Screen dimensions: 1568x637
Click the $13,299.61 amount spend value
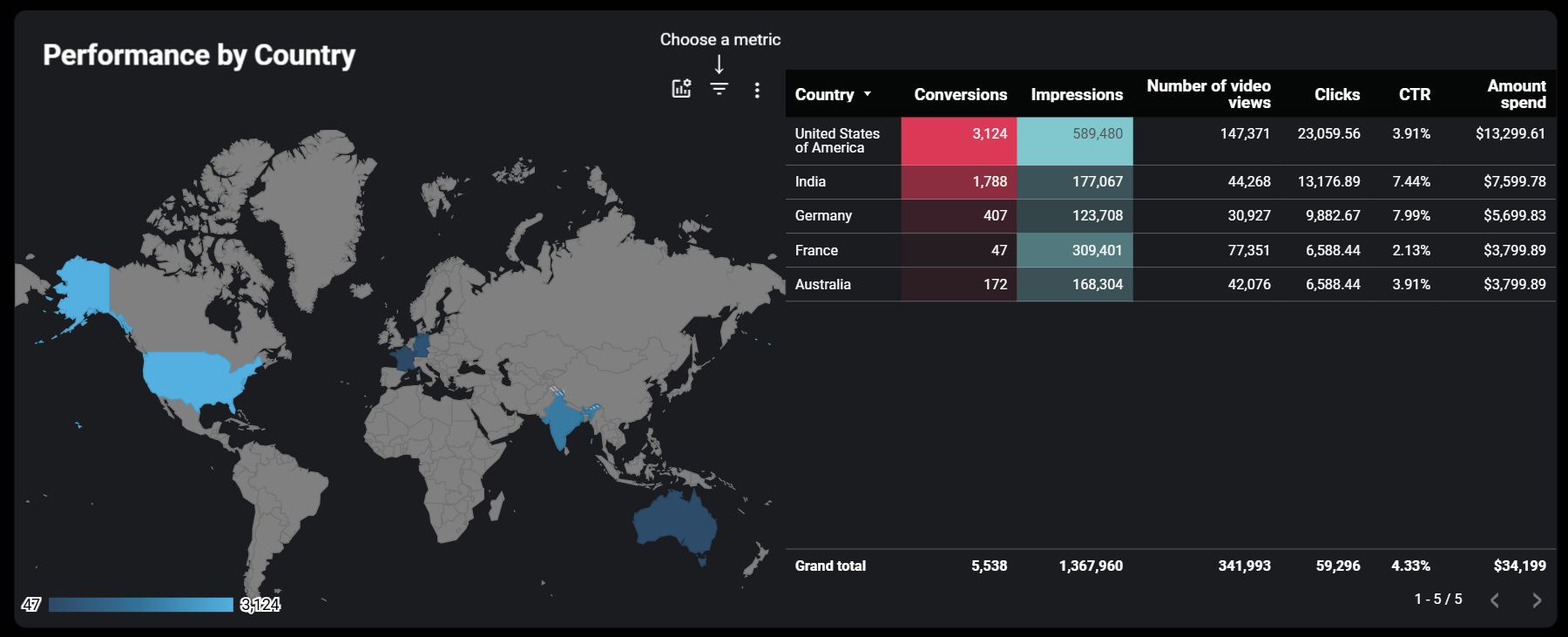1511,133
